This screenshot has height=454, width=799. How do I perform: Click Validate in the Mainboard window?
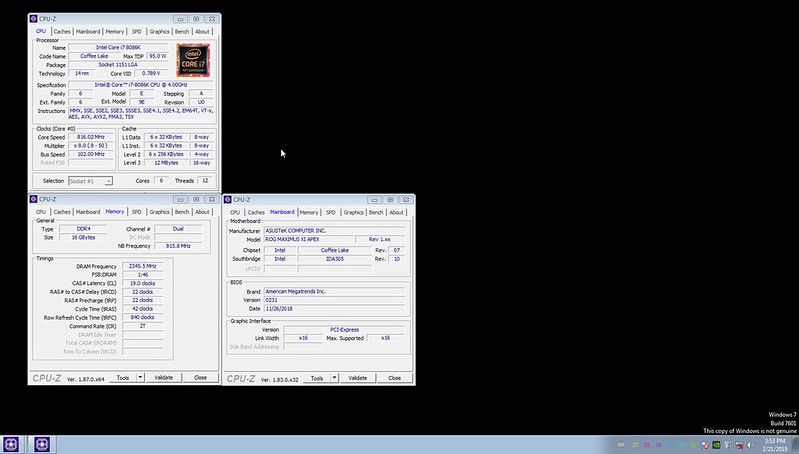point(358,378)
